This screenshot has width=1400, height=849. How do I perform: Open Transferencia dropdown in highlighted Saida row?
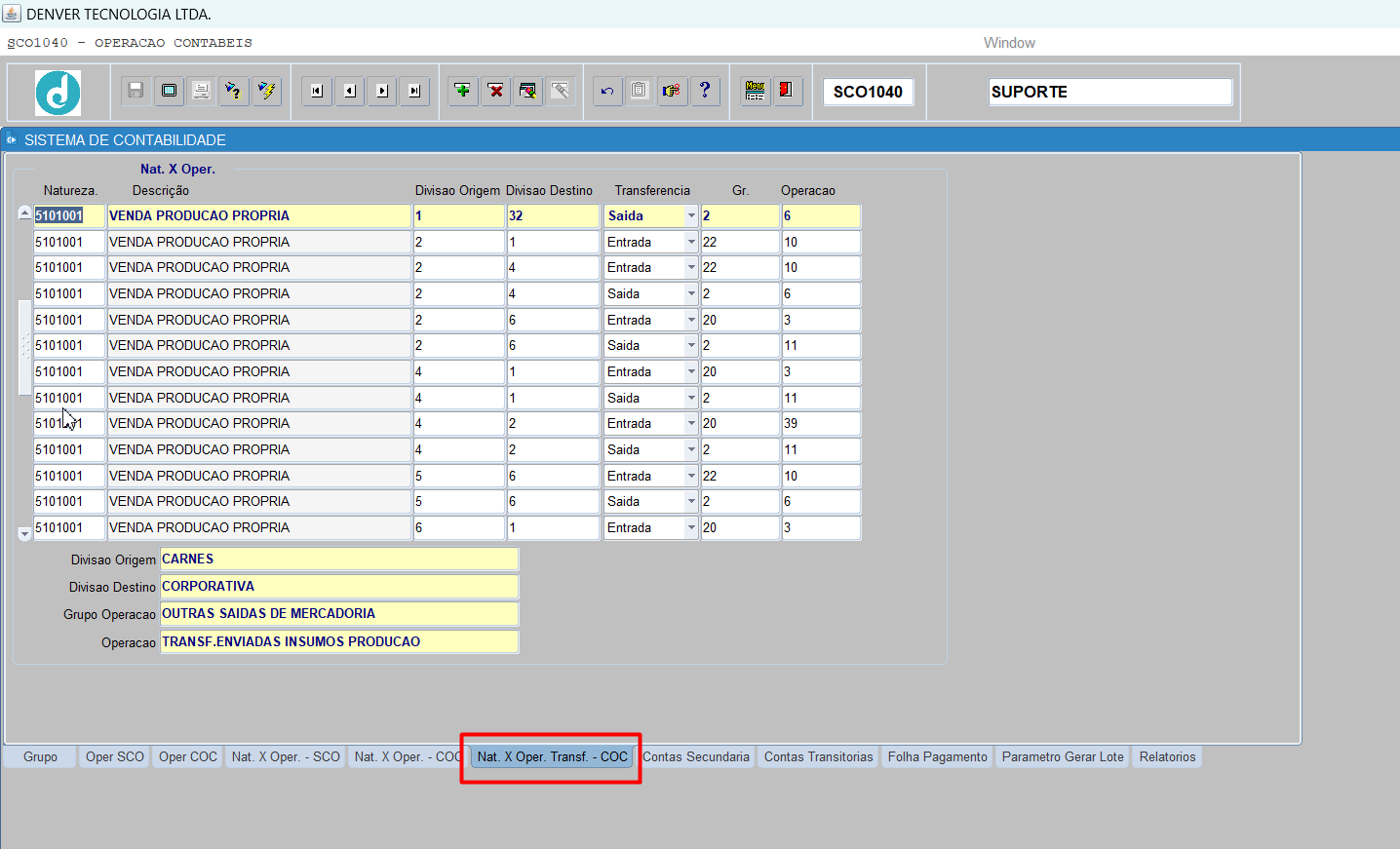point(691,215)
